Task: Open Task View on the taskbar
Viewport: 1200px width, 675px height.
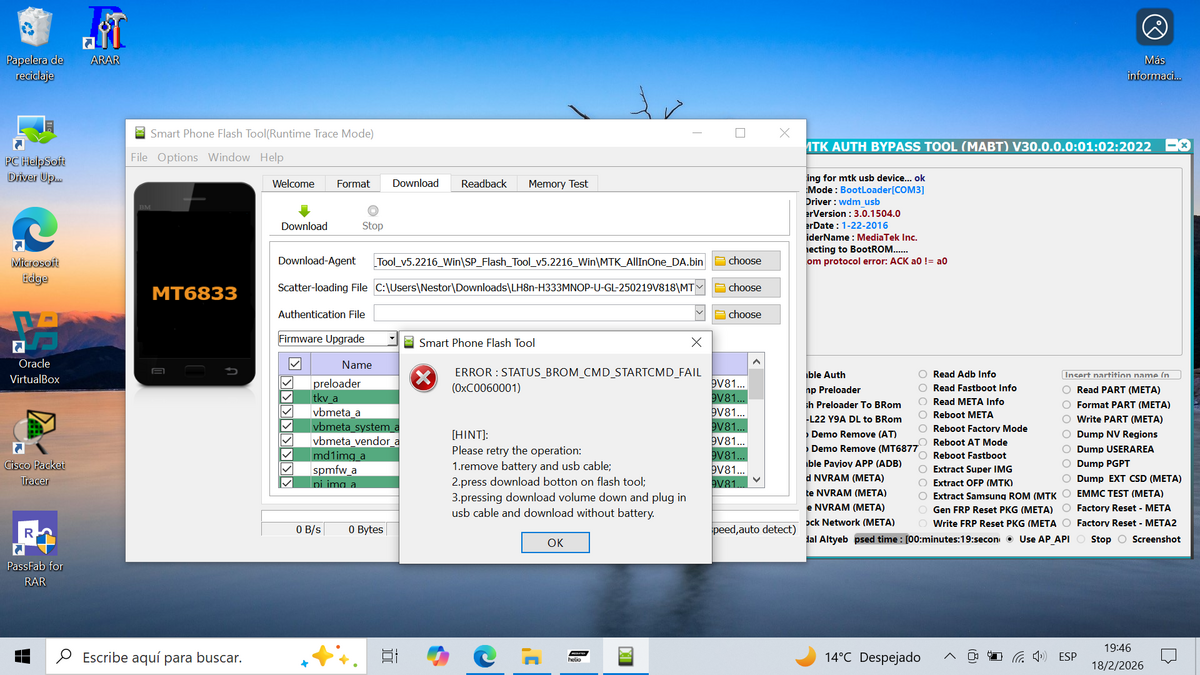Action: [x=390, y=657]
